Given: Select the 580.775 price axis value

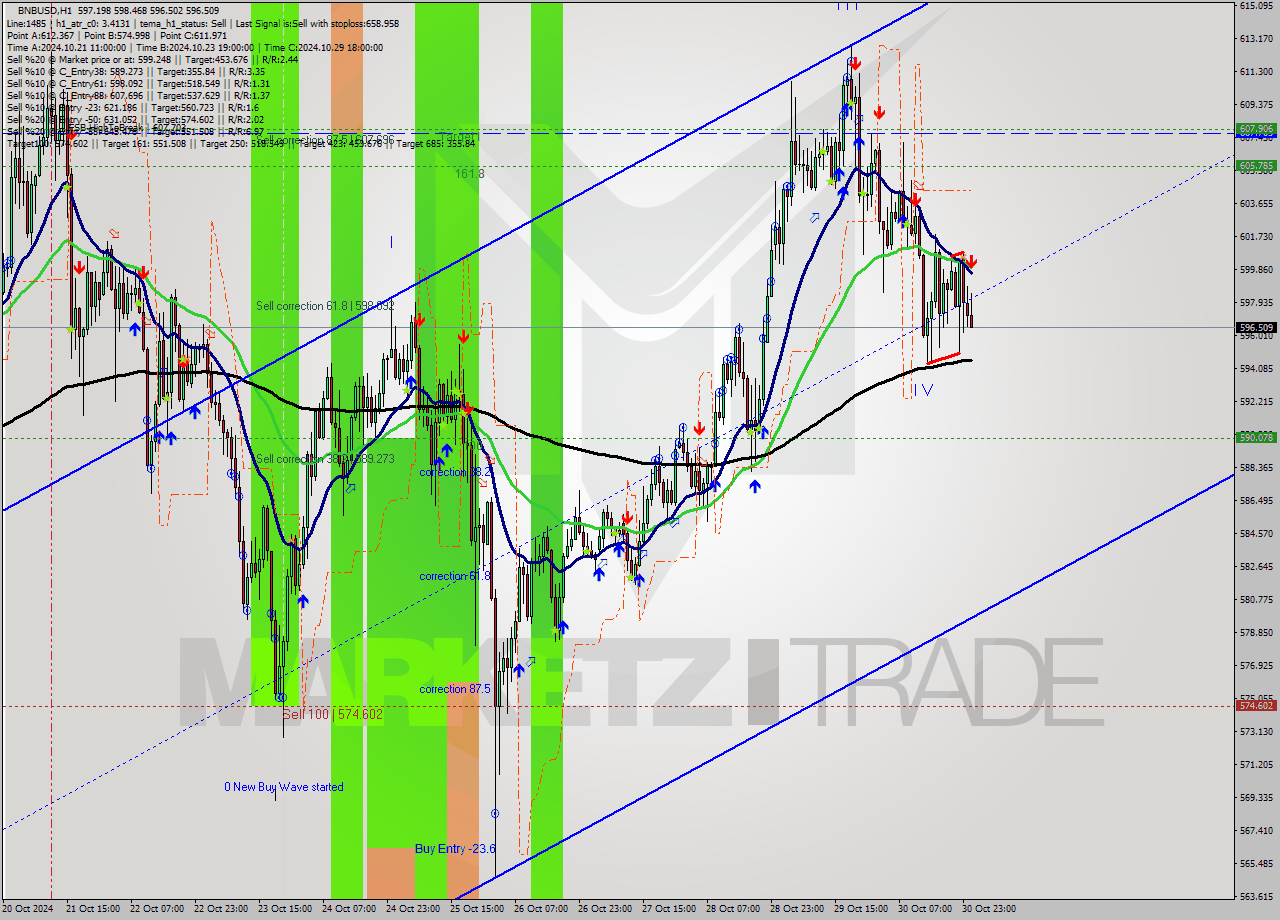Looking at the screenshot, I should pyautogui.click(x=1256, y=599).
